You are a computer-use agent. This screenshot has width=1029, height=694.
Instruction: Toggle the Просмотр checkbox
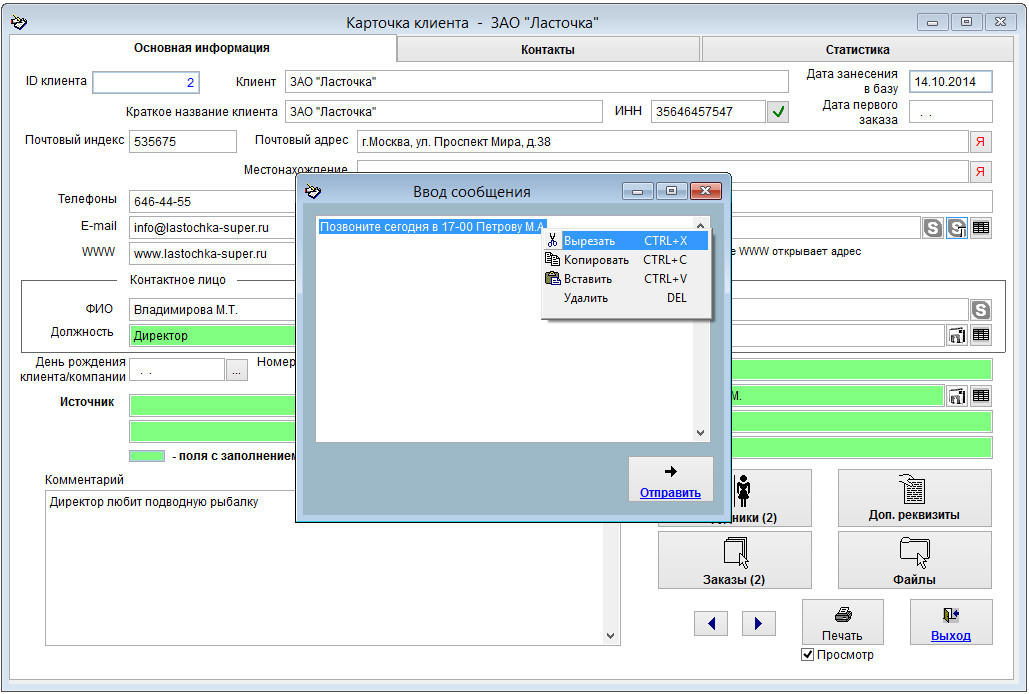(808, 655)
